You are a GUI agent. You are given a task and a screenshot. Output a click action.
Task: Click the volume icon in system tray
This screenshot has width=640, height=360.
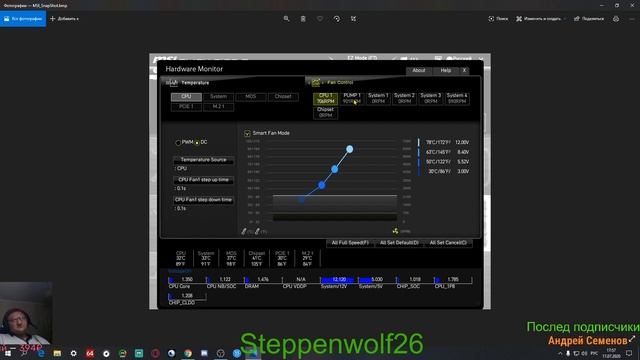tap(584, 353)
